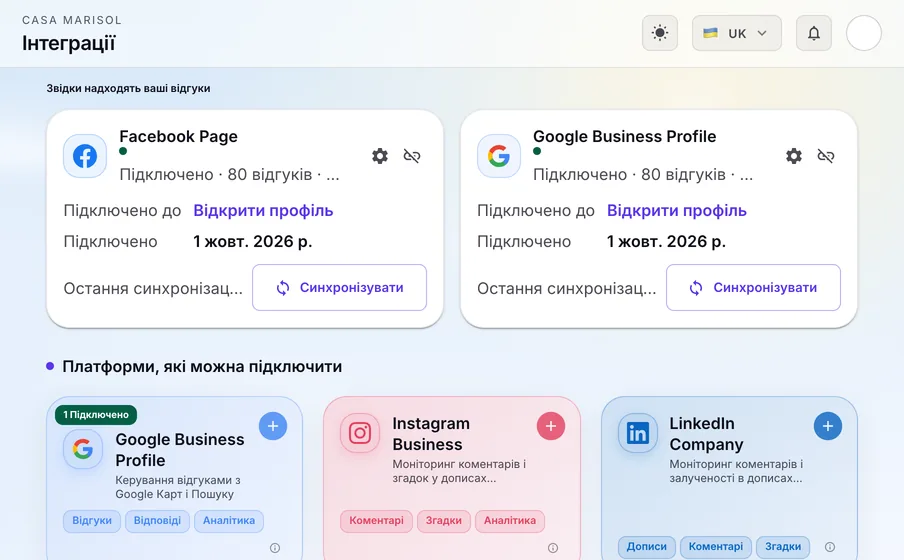Click the Інтеграції page title
Screen dimensions: 904x560
pos(69,43)
